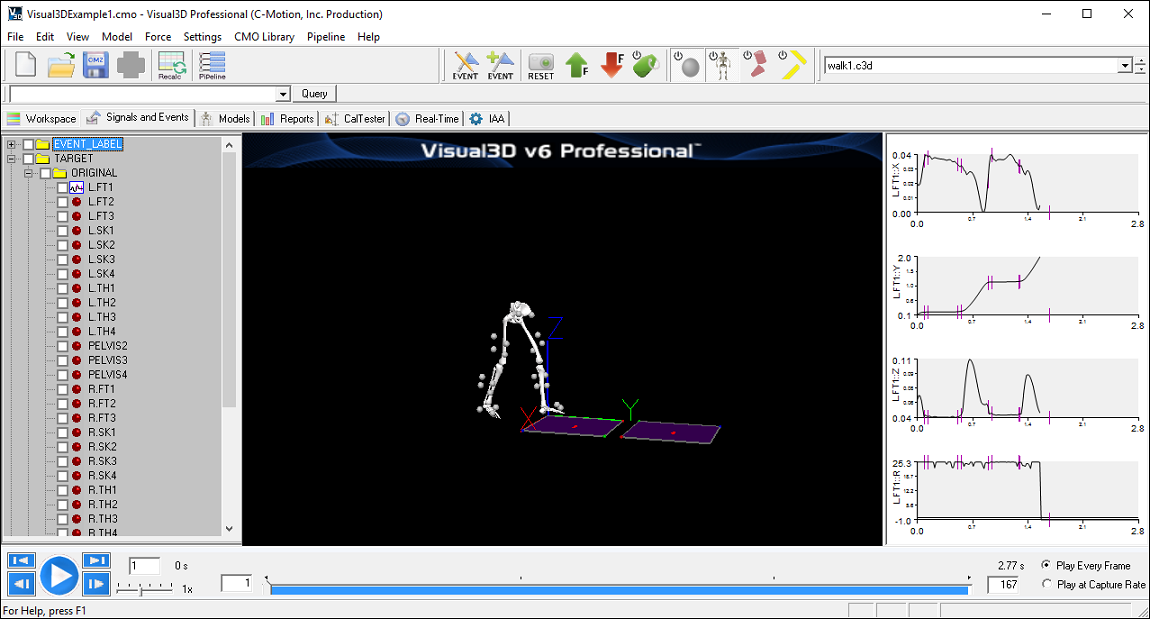Click the red marker icon beside PELVIS2

(76, 346)
